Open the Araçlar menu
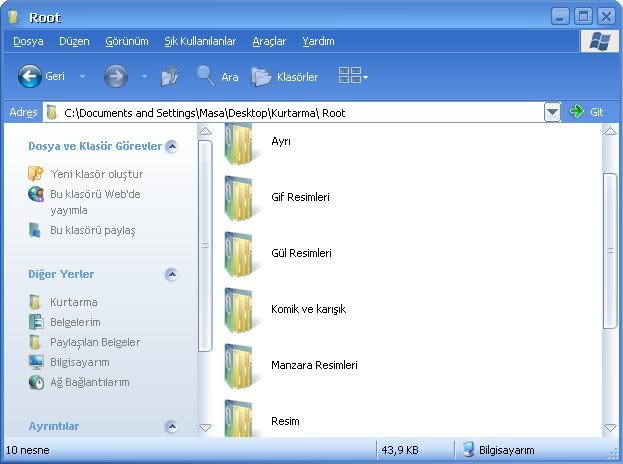Viewport: 623px width, 464px height. point(269,41)
